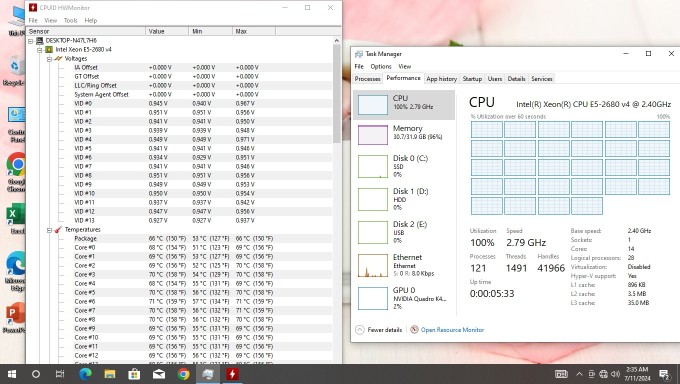680x384 pixels.
Task: Open Microsoft Edge desktop shortcut
Action: (16, 271)
